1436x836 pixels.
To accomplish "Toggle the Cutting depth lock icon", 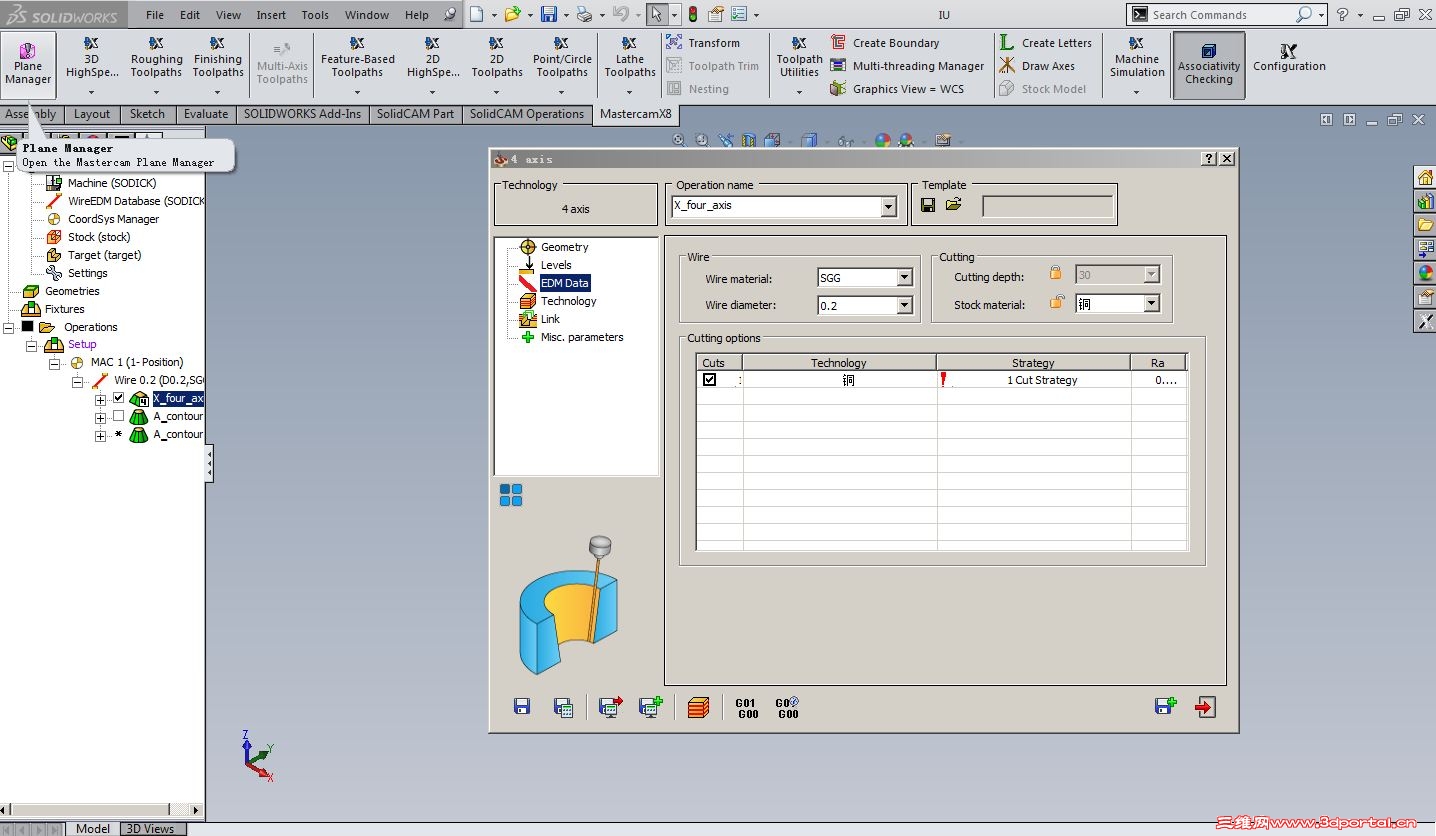I will point(1055,273).
